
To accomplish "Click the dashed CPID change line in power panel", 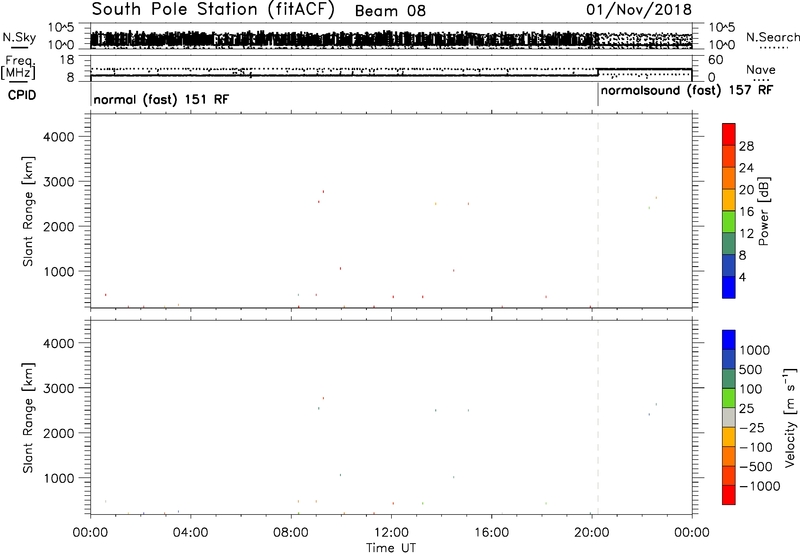I will pos(597,211).
